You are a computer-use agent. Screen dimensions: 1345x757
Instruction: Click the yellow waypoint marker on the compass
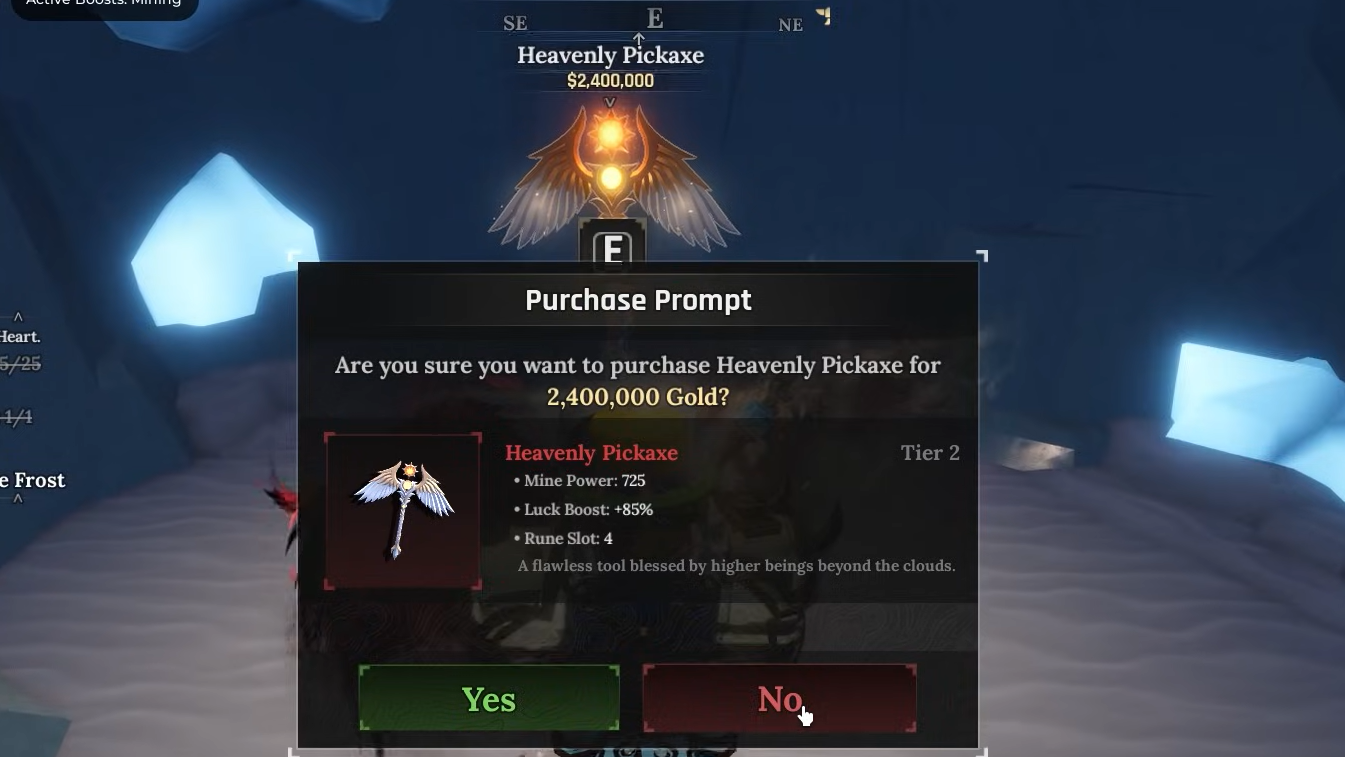pyautogui.click(x=823, y=15)
